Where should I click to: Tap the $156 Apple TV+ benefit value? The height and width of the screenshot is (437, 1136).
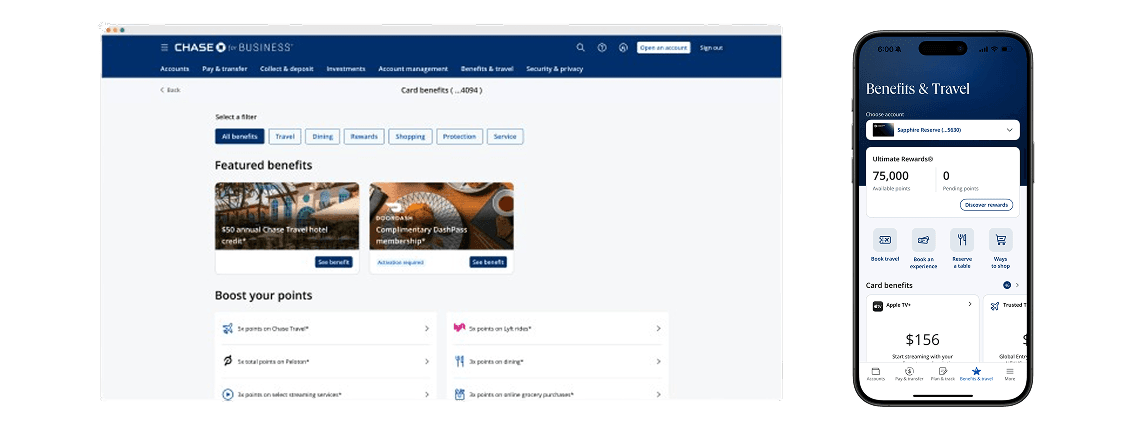coord(922,339)
